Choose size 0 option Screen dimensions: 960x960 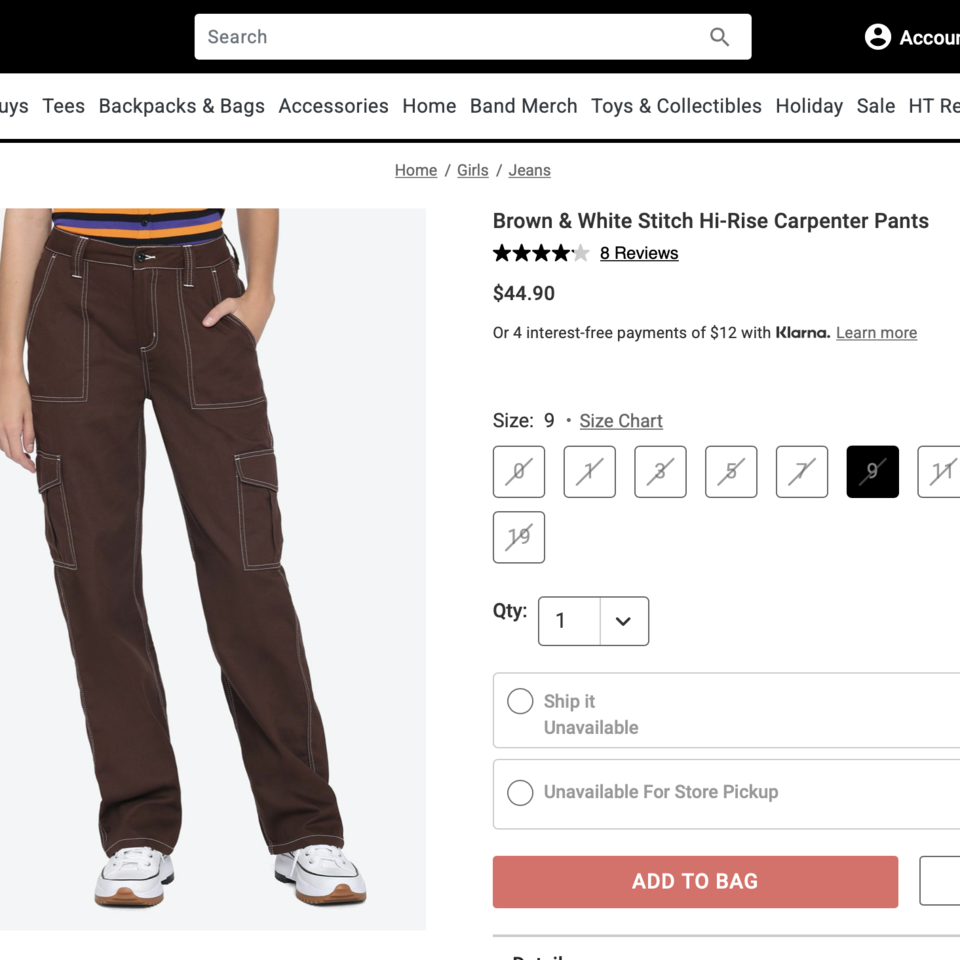(x=519, y=472)
